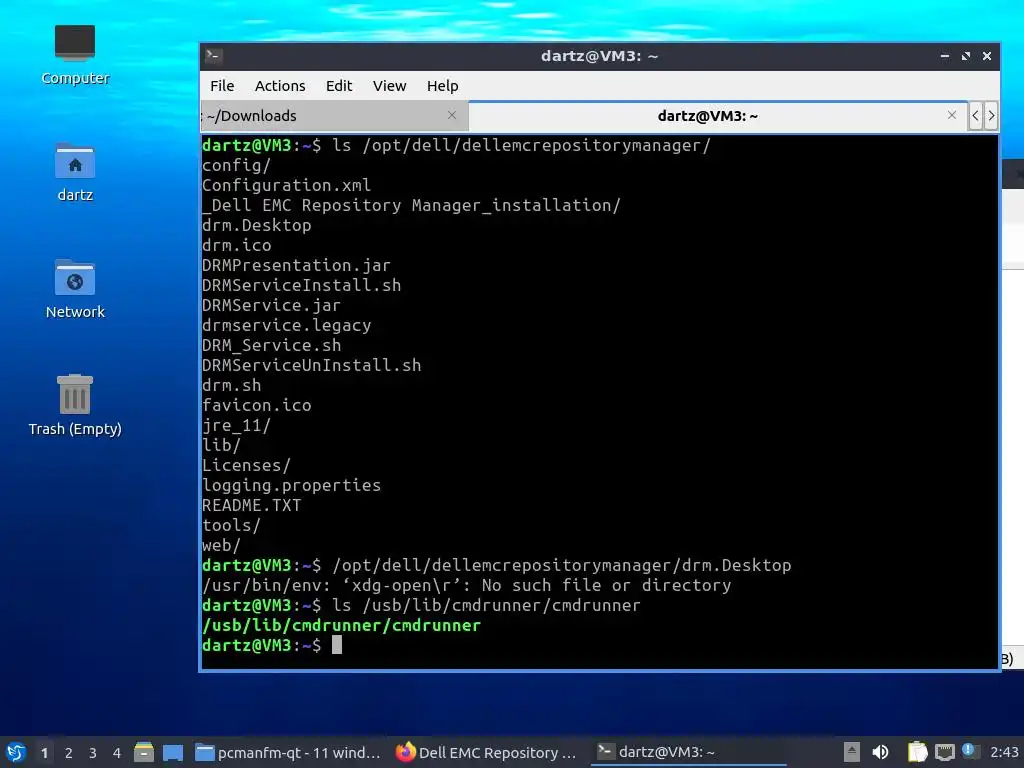
Task: Close the ~/Downloads terminal tab
Action: (x=452, y=115)
